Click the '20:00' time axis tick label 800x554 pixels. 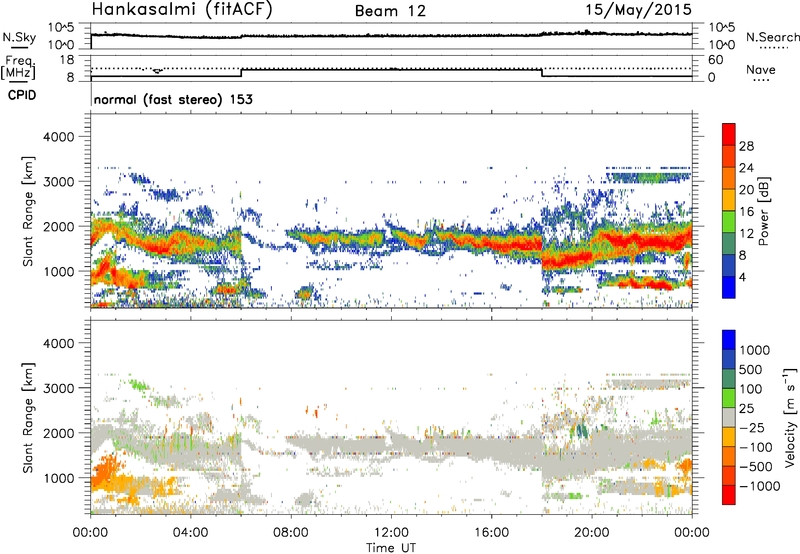tap(591, 533)
